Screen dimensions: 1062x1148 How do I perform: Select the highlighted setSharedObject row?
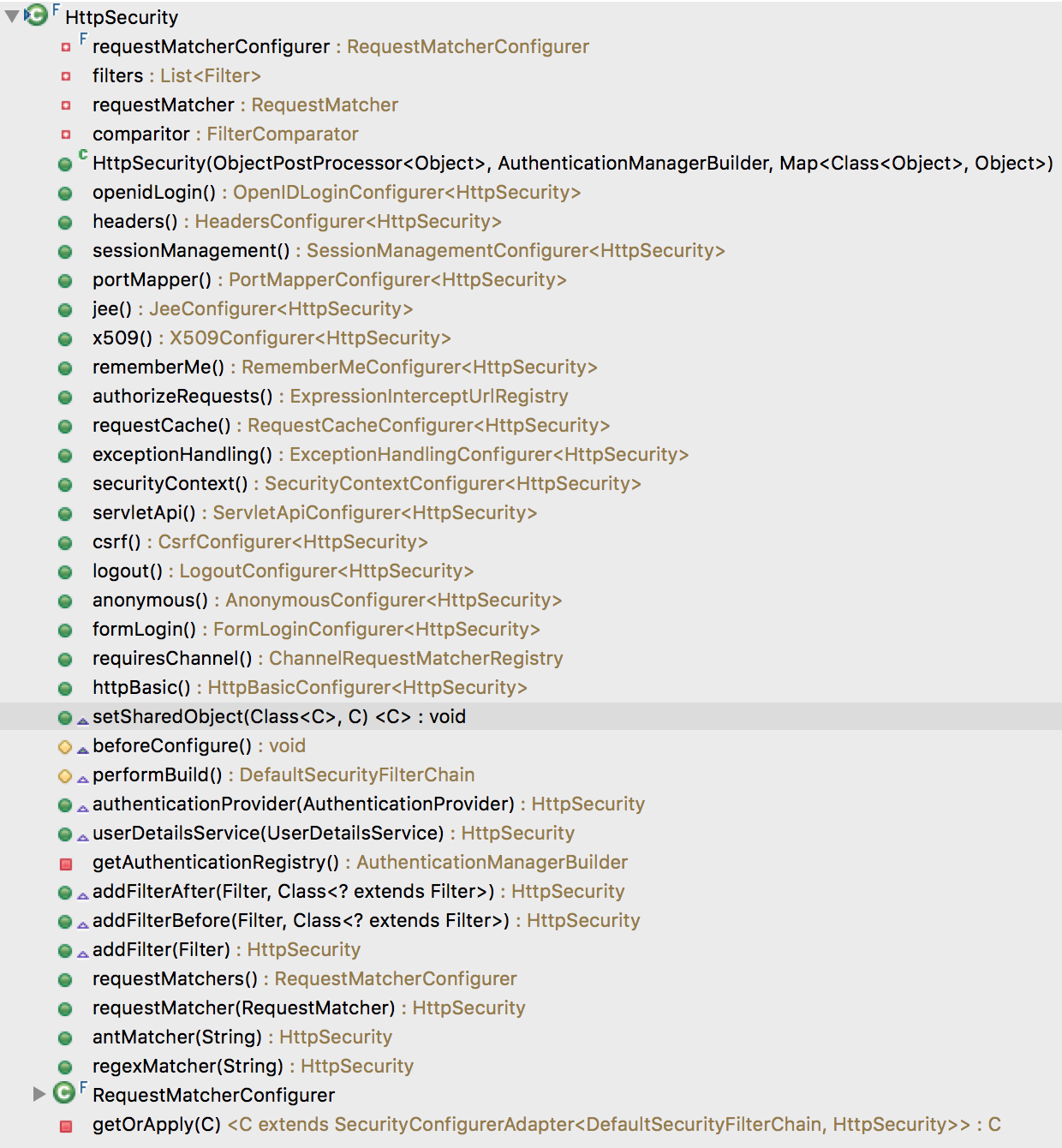point(257,716)
